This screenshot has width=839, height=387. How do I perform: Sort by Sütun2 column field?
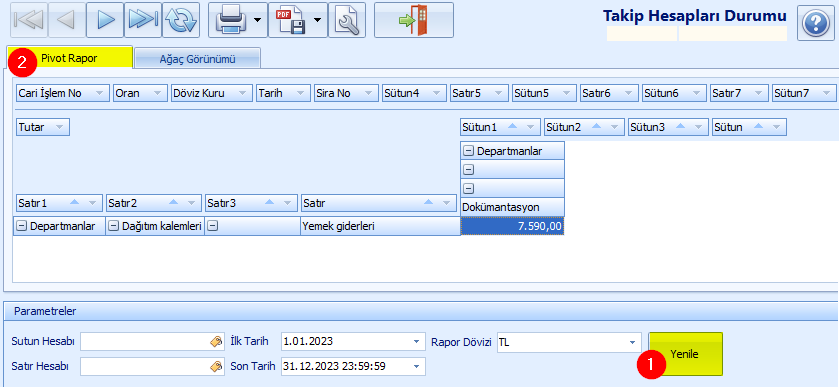point(597,127)
